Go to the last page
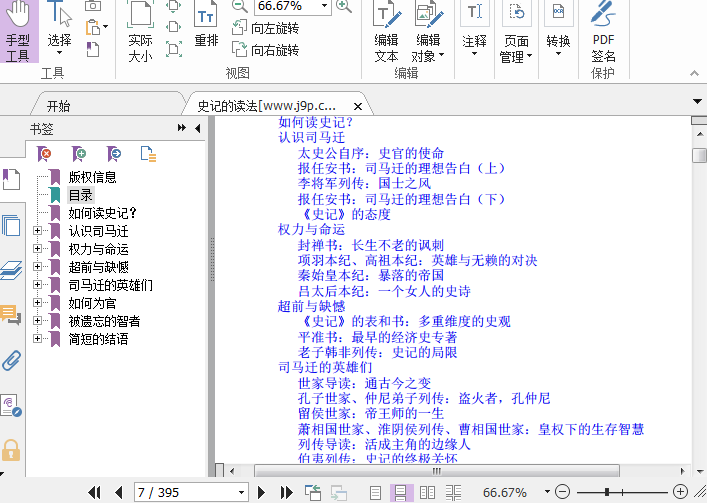 coord(286,492)
